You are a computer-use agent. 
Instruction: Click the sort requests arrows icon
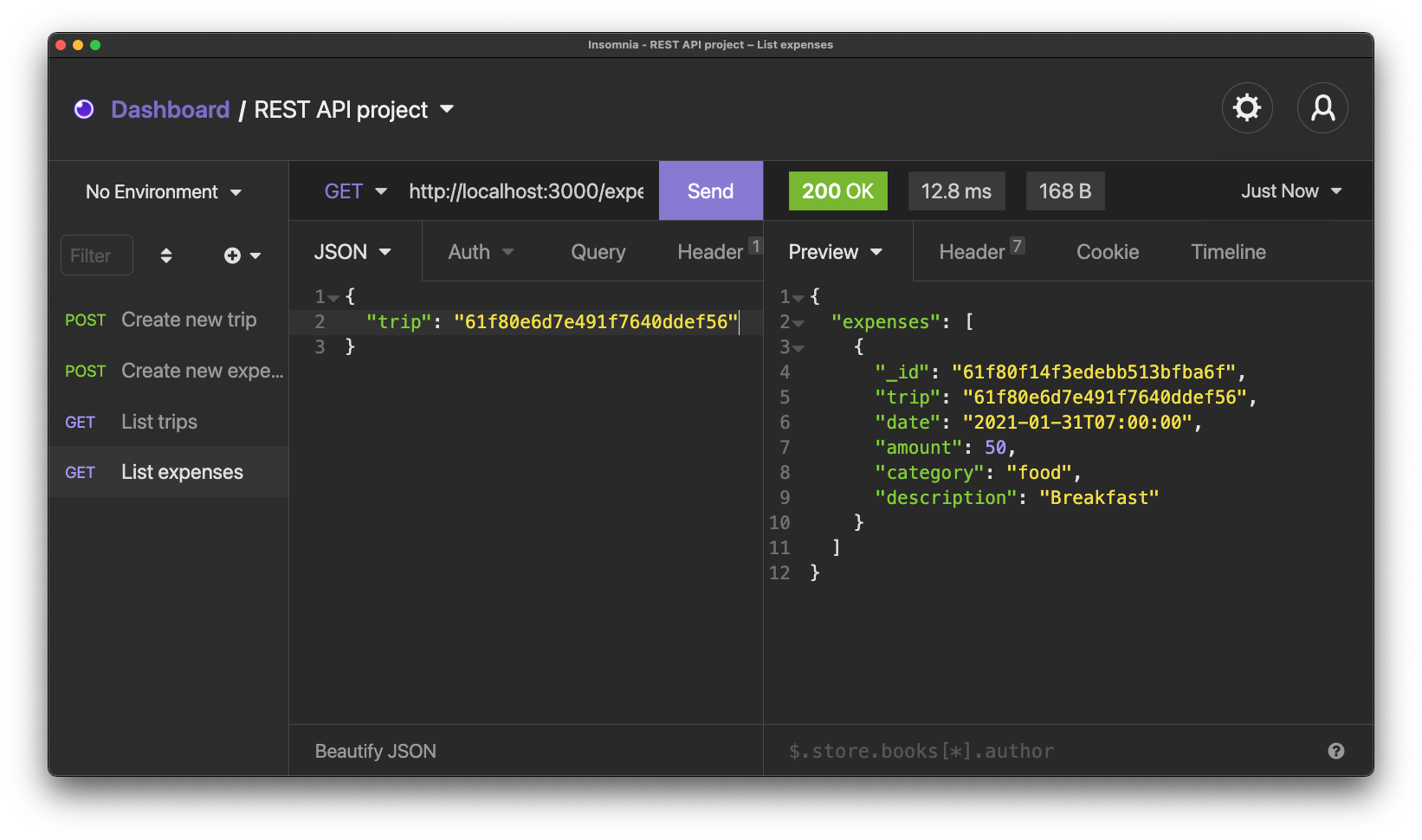pos(166,255)
